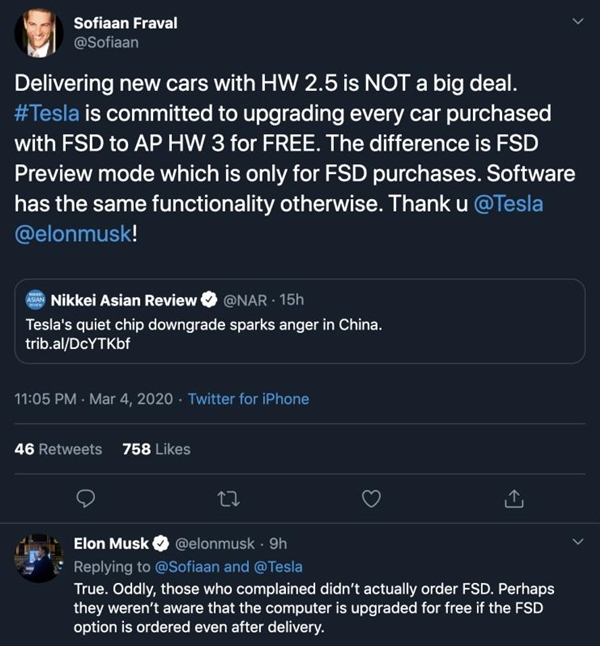Click Sofiaan Fraval's profile picture

point(38,34)
